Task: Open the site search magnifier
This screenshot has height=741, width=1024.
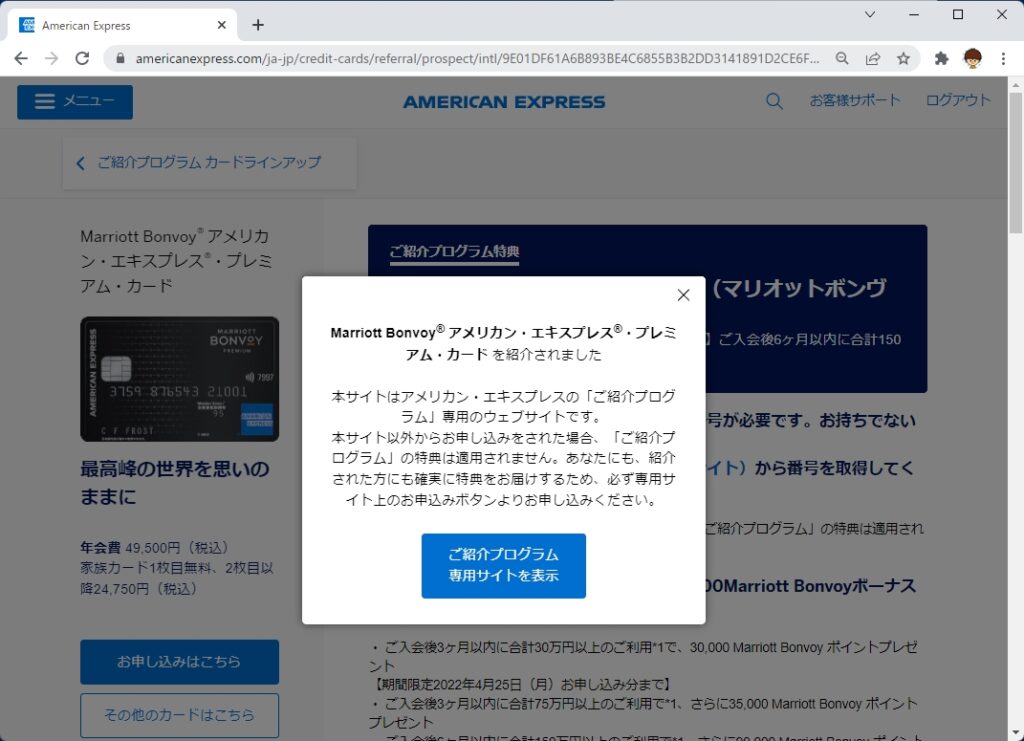Action: (774, 101)
